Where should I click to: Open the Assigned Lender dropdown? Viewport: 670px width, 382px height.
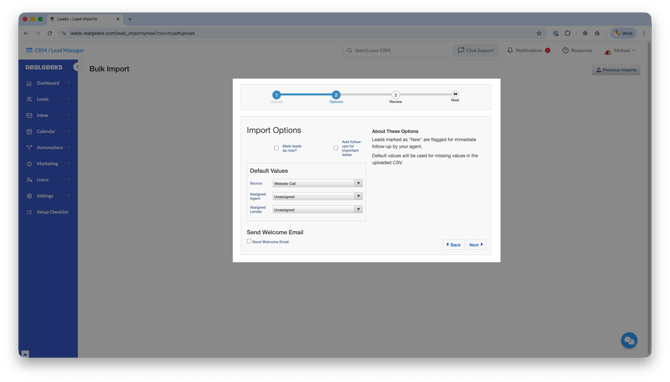click(317, 210)
